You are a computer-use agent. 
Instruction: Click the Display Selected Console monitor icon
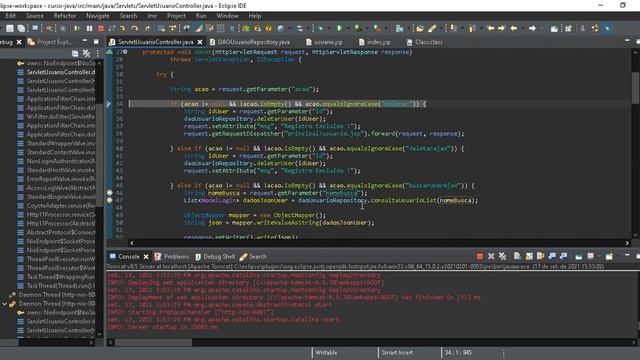tap(591, 256)
